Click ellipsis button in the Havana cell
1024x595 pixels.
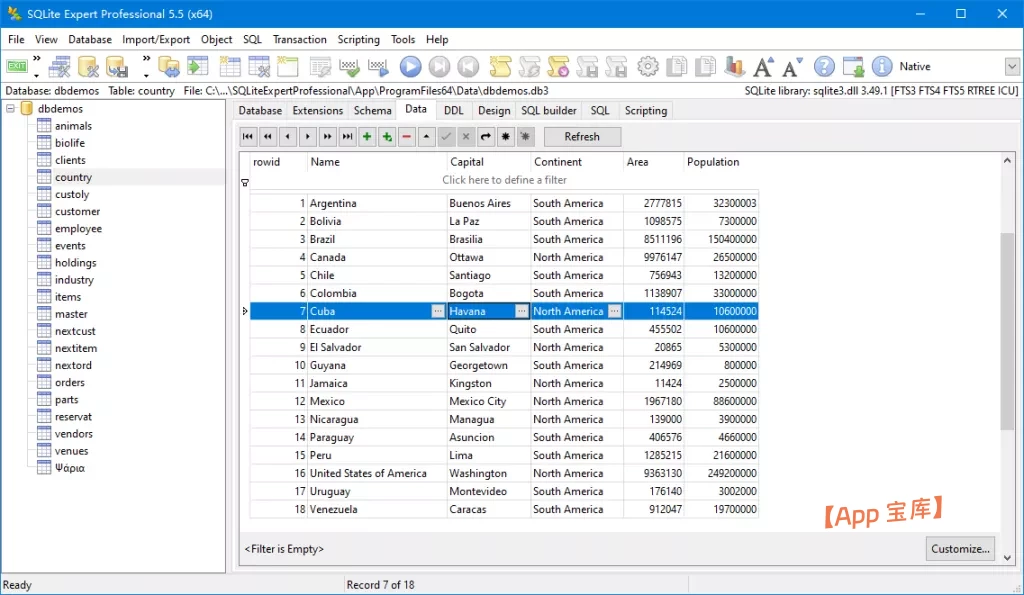[521, 311]
